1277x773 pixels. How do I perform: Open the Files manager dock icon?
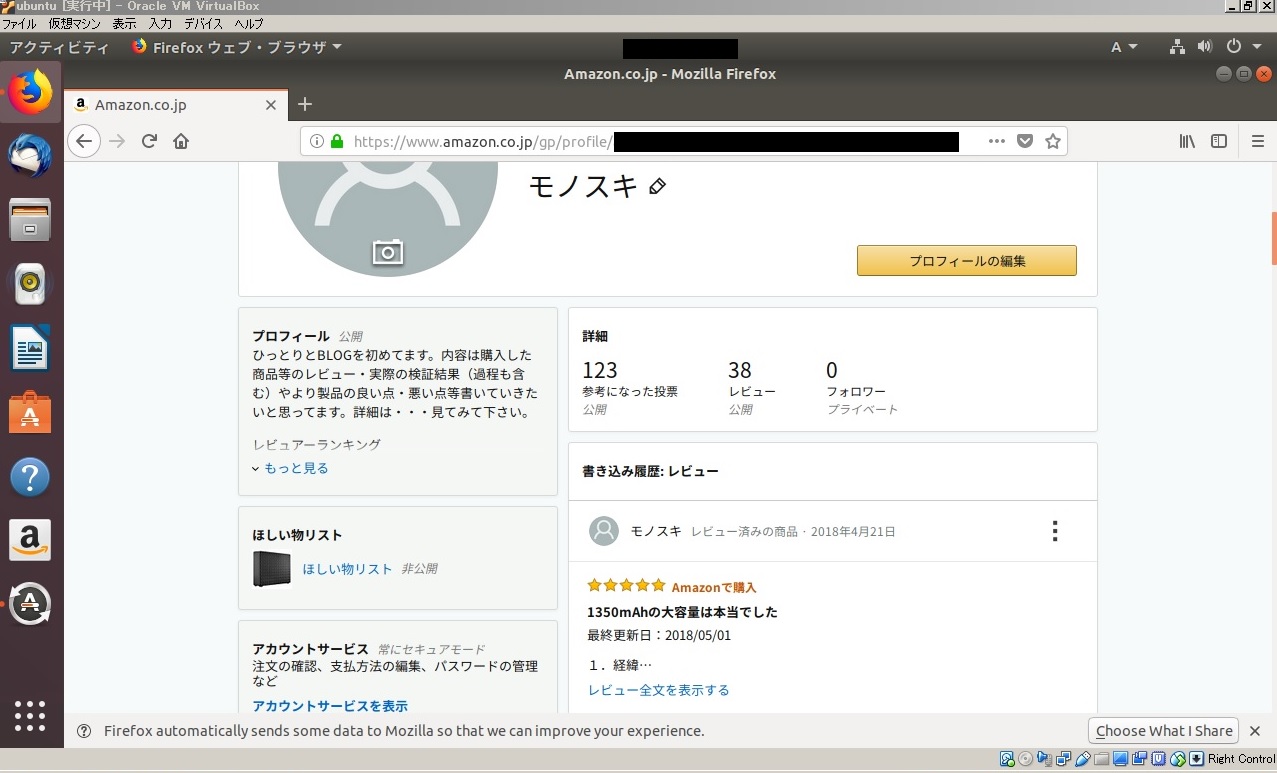coord(31,220)
